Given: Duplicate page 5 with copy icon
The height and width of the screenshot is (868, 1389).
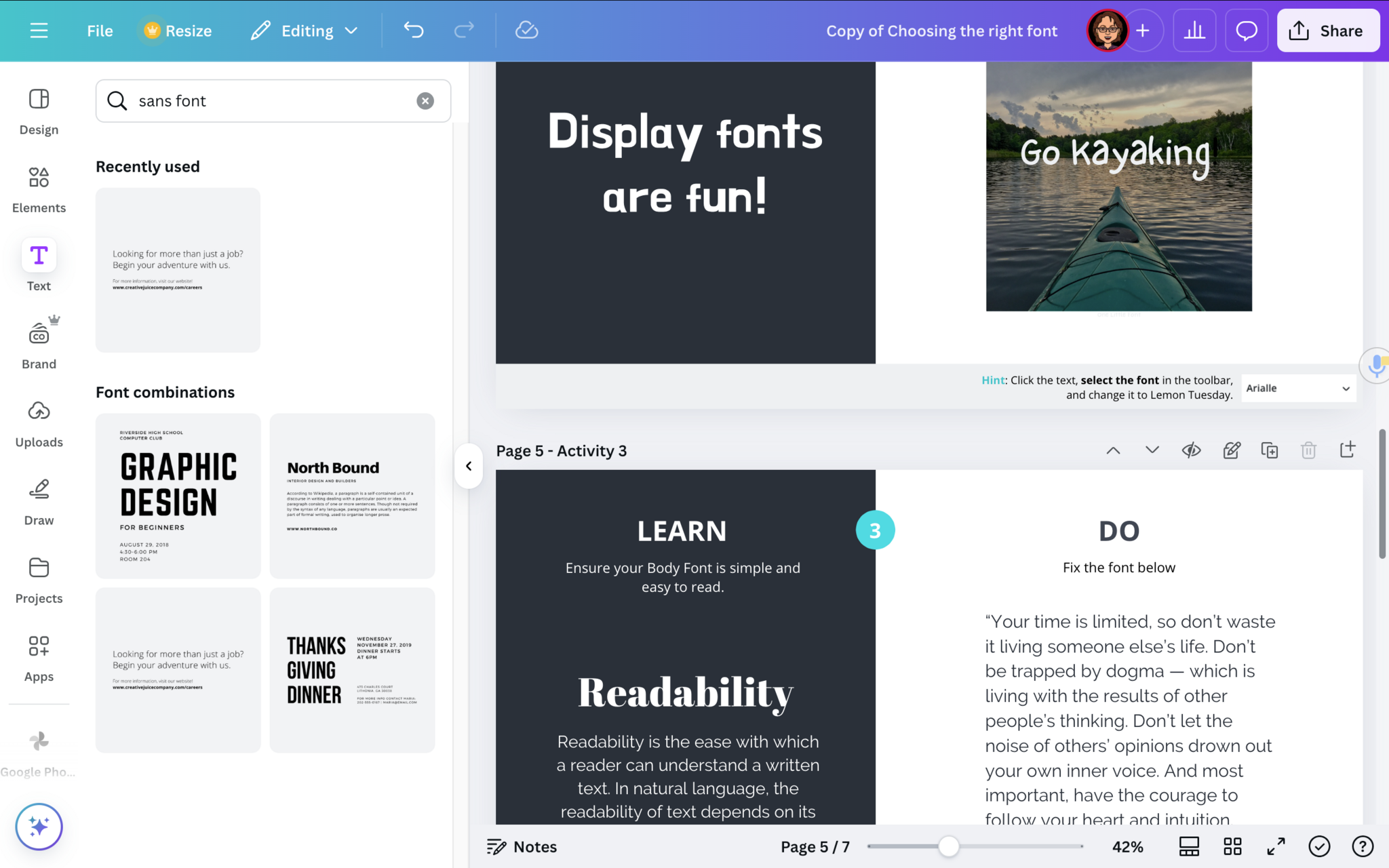Looking at the screenshot, I should 1269,450.
